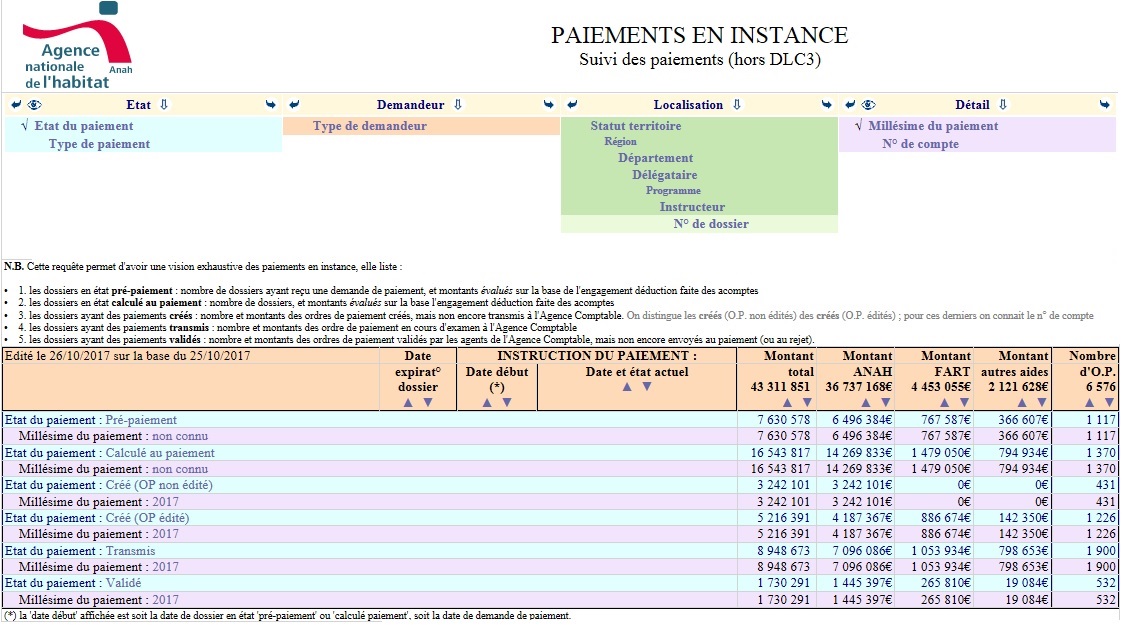The width and height of the screenshot is (1126, 625).
Task: Open the Créé (OP non édité) row
Action: 559,485
